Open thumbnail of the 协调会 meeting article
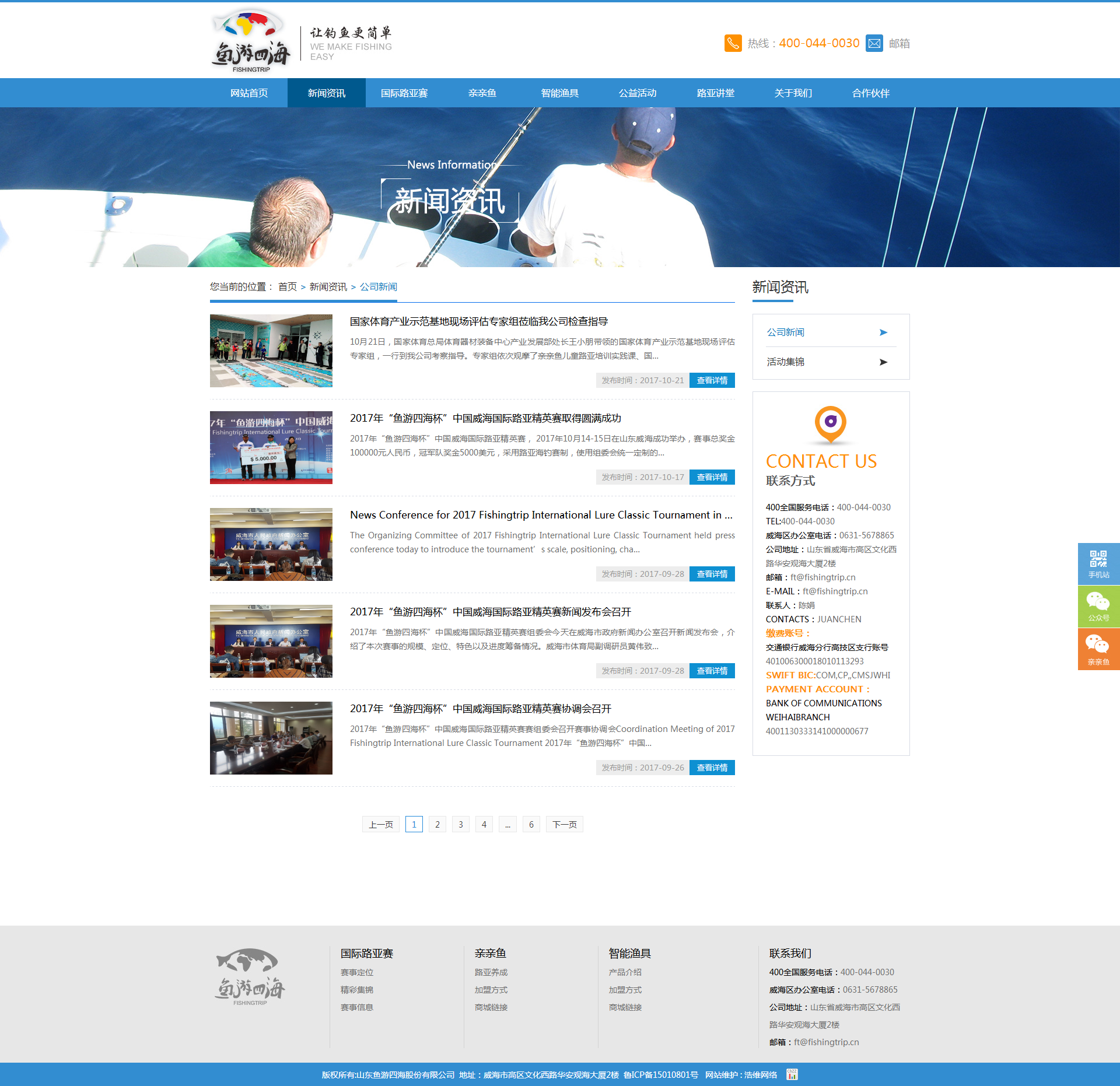This screenshot has height=1086, width=1120. [271, 738]
